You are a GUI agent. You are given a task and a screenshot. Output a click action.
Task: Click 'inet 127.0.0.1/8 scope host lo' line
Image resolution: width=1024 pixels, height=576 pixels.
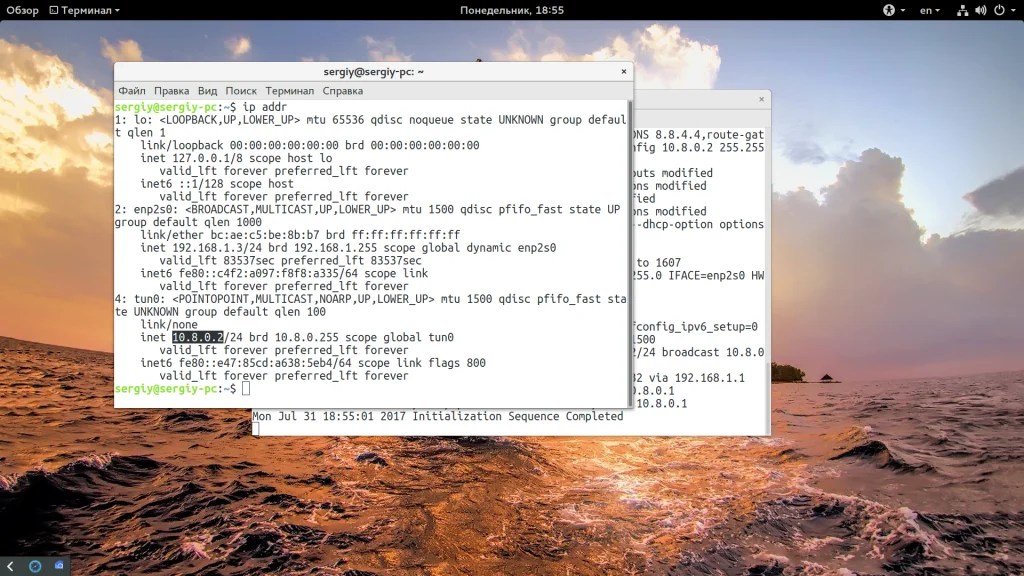click(x=236, y=158)
